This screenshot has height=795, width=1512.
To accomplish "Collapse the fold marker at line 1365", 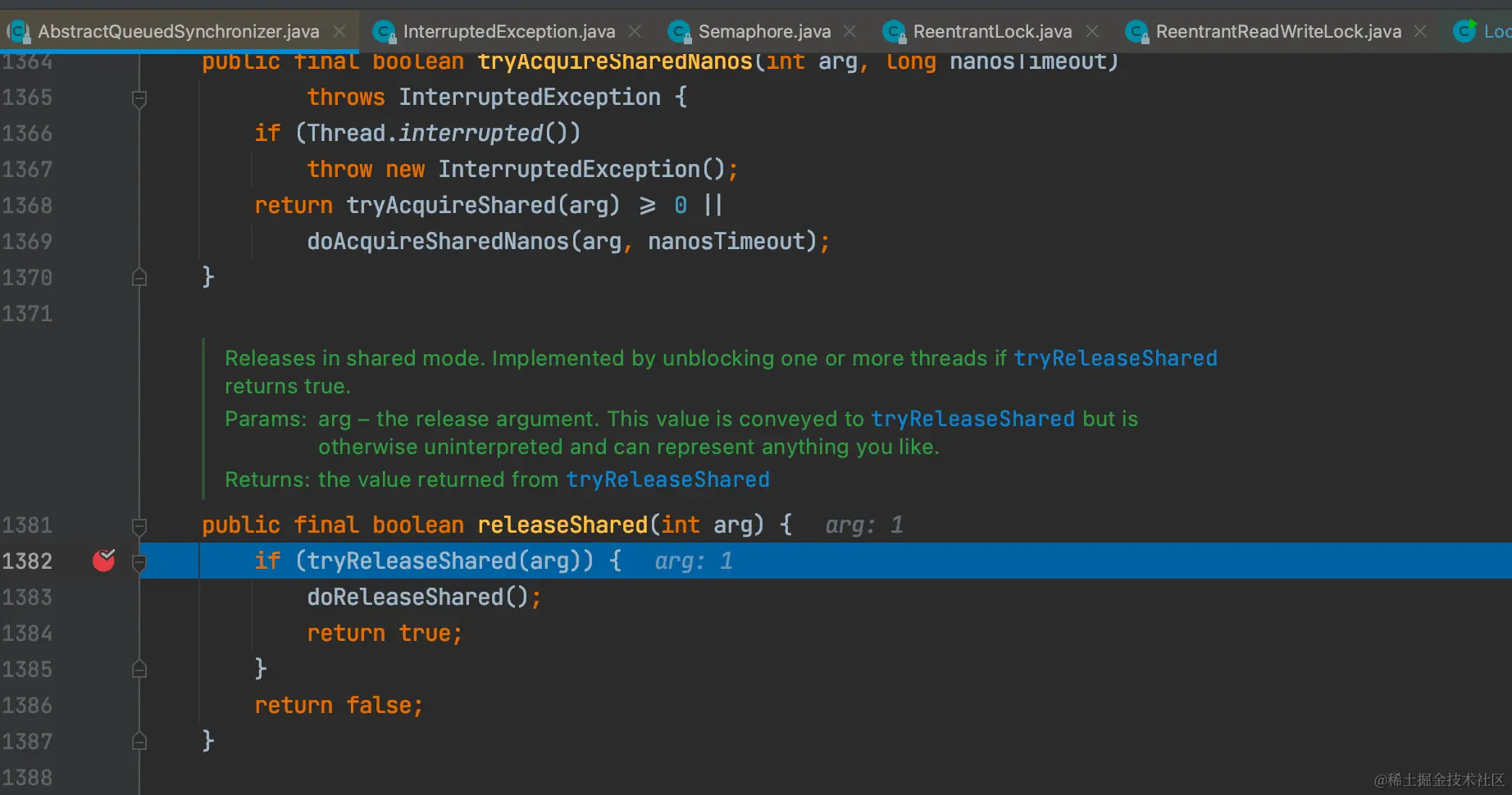I will point(139,99).
